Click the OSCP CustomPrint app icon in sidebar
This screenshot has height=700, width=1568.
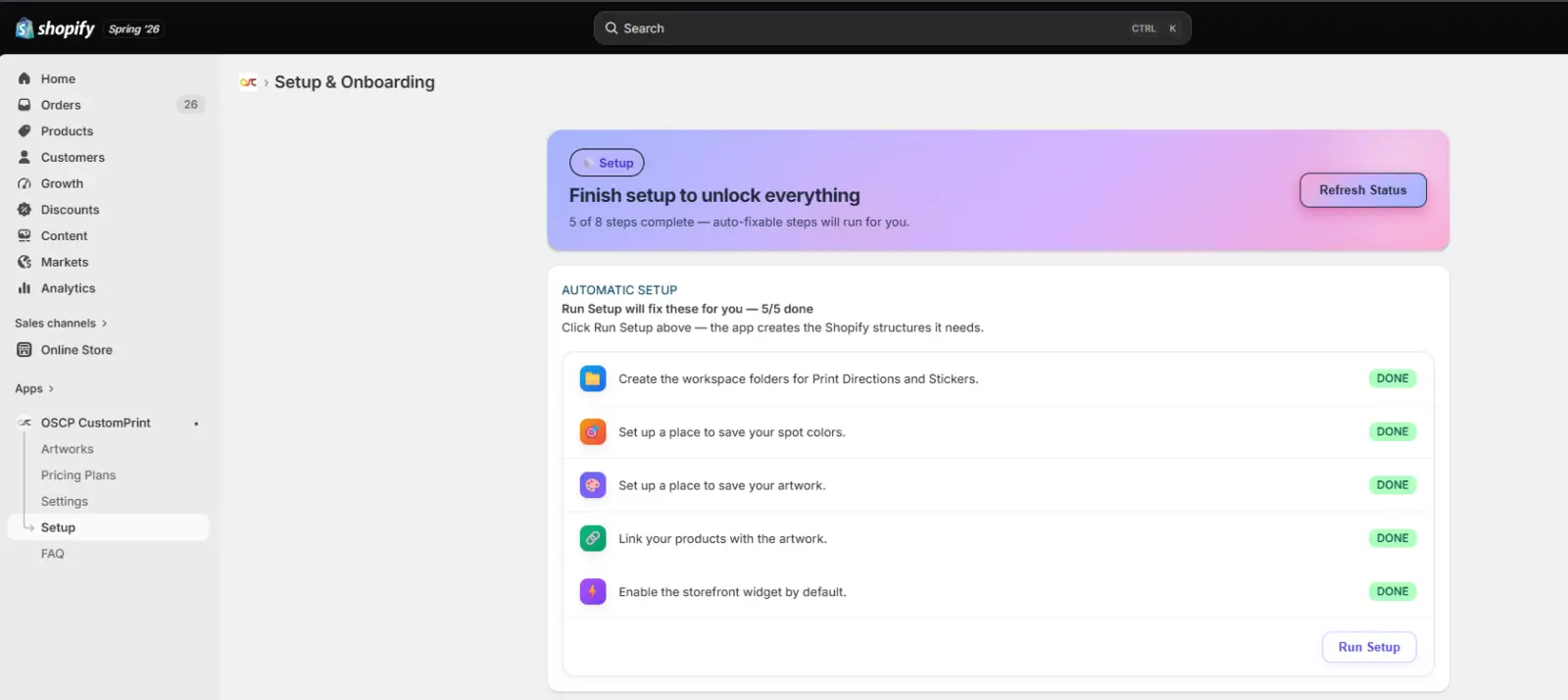pos(24,423)
